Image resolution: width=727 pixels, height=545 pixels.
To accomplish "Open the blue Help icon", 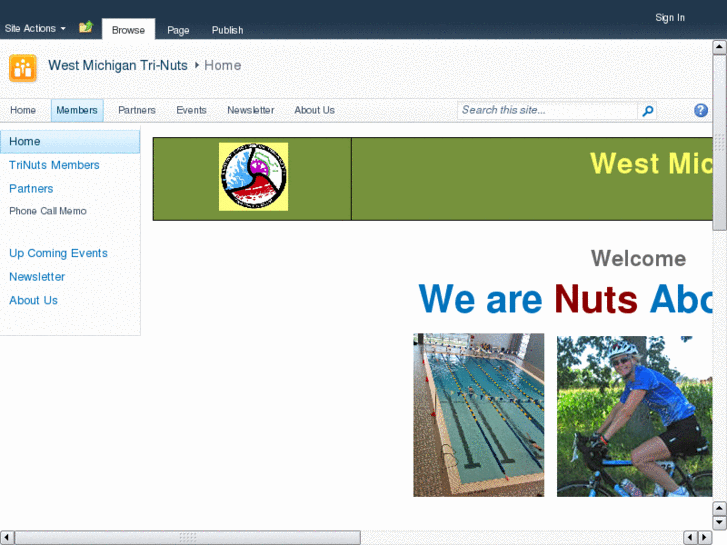I will tap(701, 110).
